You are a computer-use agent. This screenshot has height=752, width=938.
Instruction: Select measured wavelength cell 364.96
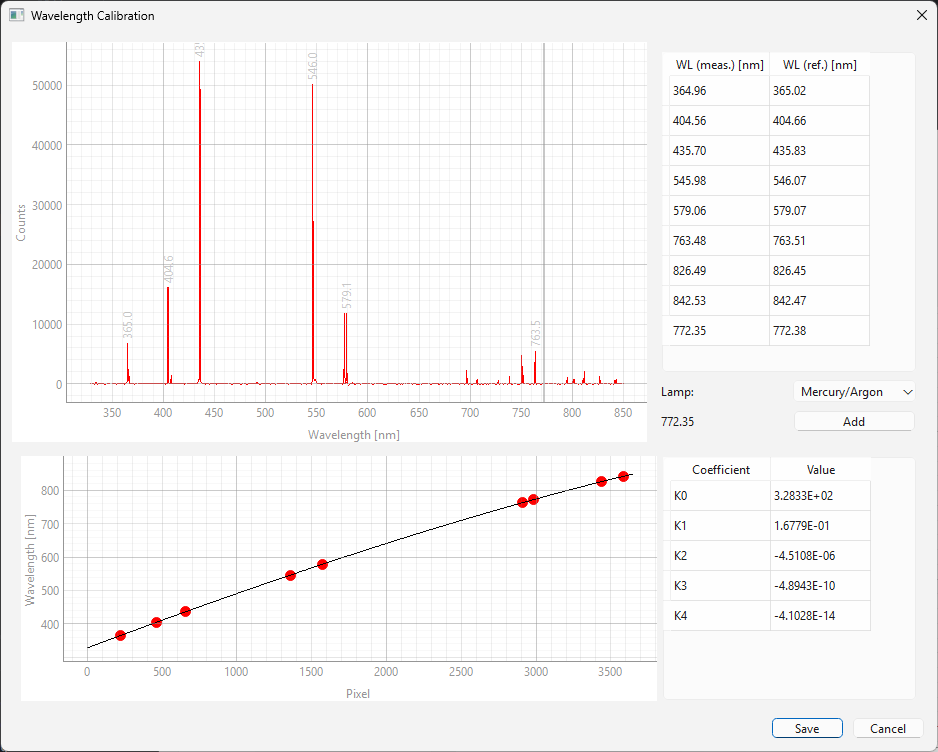[716, 91]
